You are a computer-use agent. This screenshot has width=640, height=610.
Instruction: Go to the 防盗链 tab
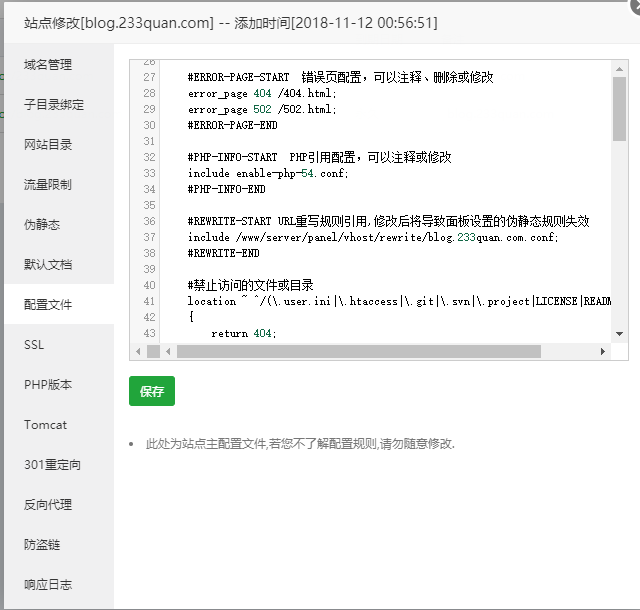click(42, 545)
